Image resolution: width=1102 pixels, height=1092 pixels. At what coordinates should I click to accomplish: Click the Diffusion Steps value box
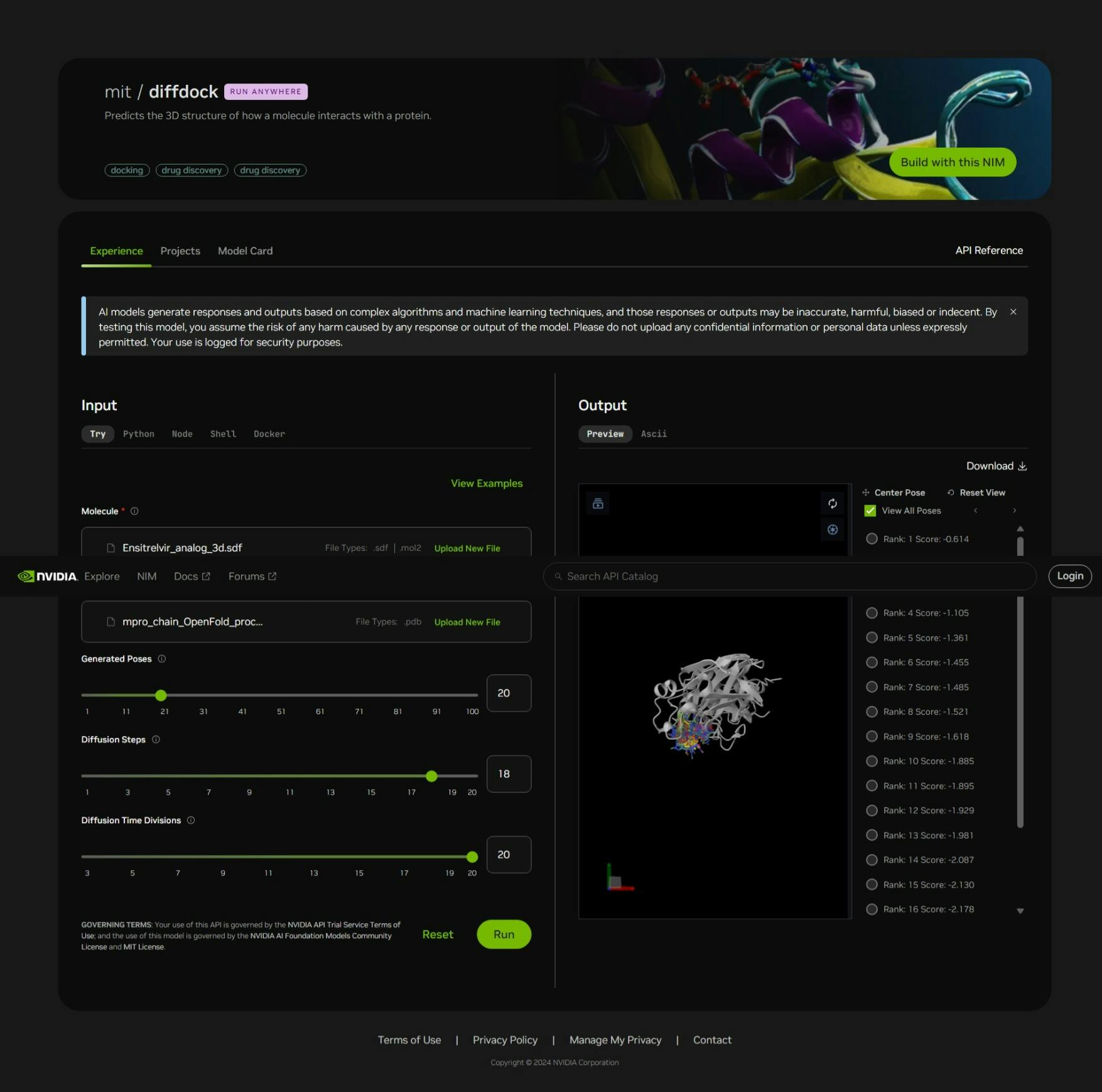(509, 774)
